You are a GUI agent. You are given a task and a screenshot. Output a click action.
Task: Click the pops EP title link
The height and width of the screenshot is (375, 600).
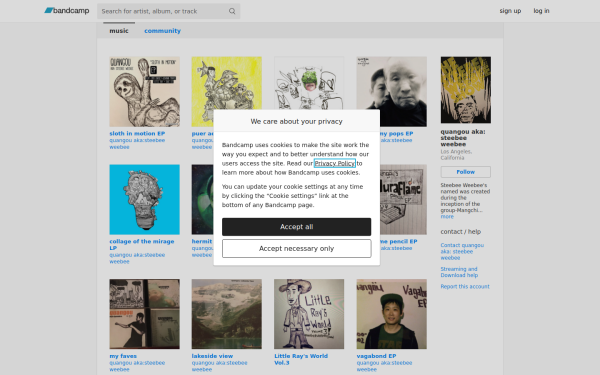pyautogui.click(x=396, y=133)
